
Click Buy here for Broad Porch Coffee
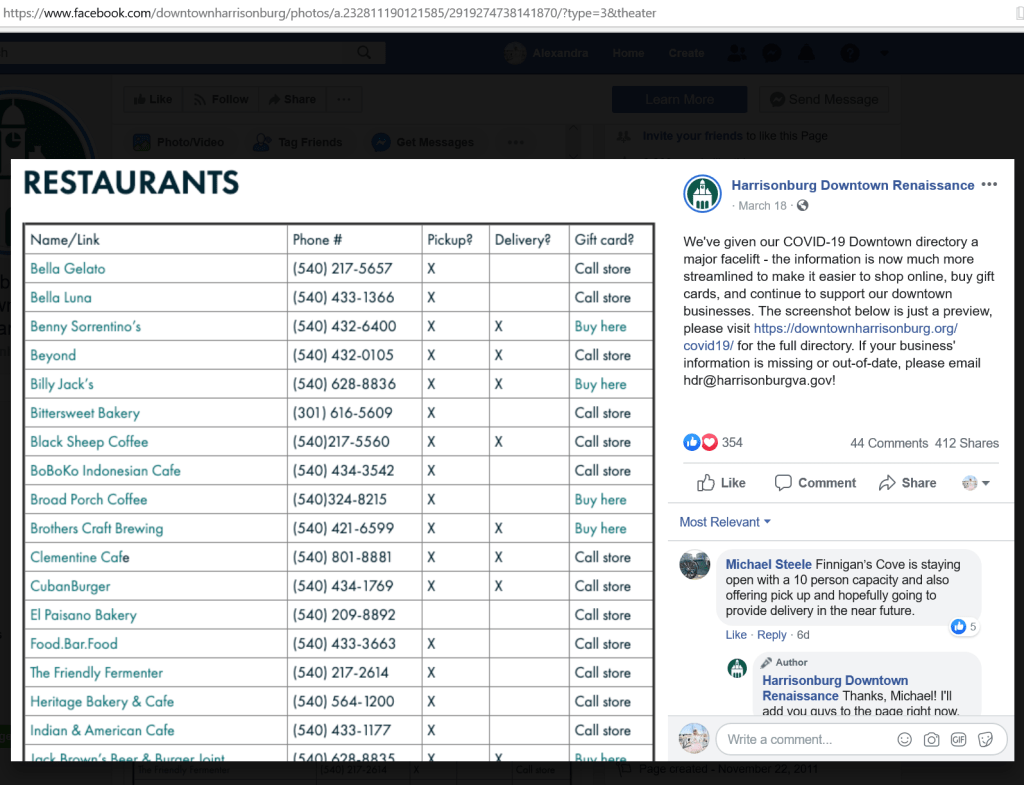coord(600,500)
